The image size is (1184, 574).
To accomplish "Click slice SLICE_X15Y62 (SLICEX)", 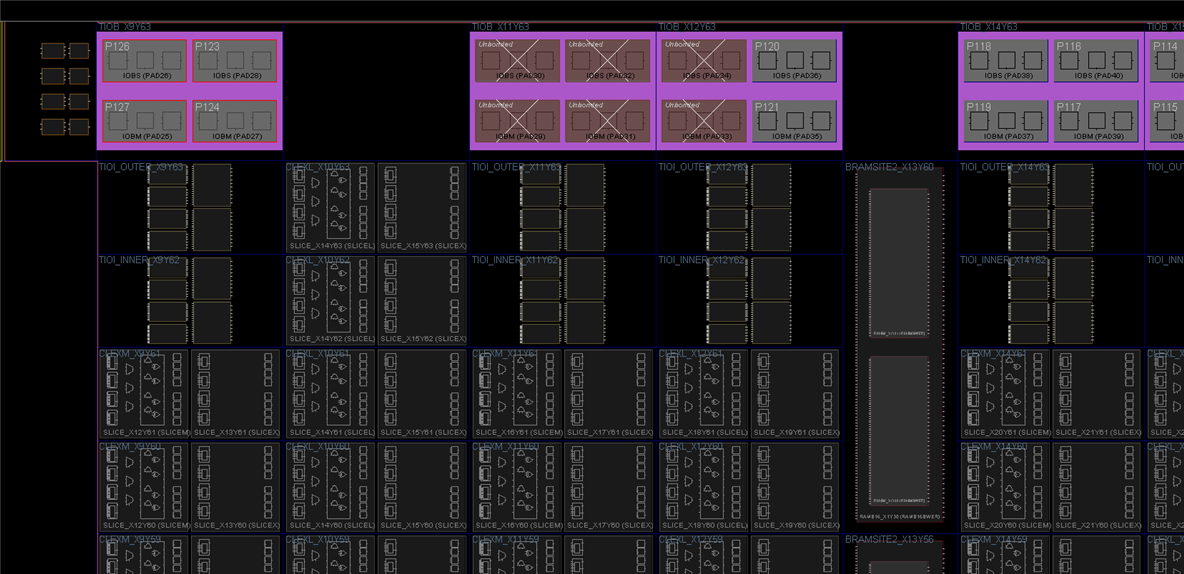I will 423,301.
